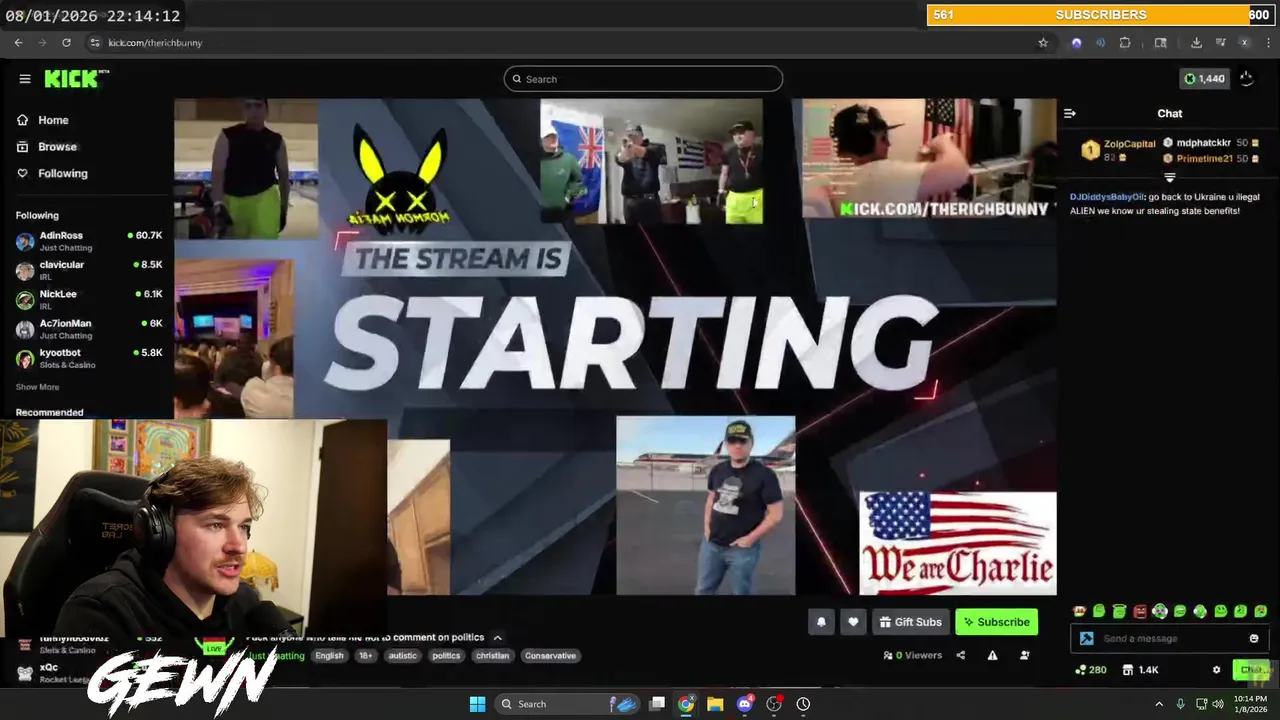Click the Conservative tag

coord(550,656)
